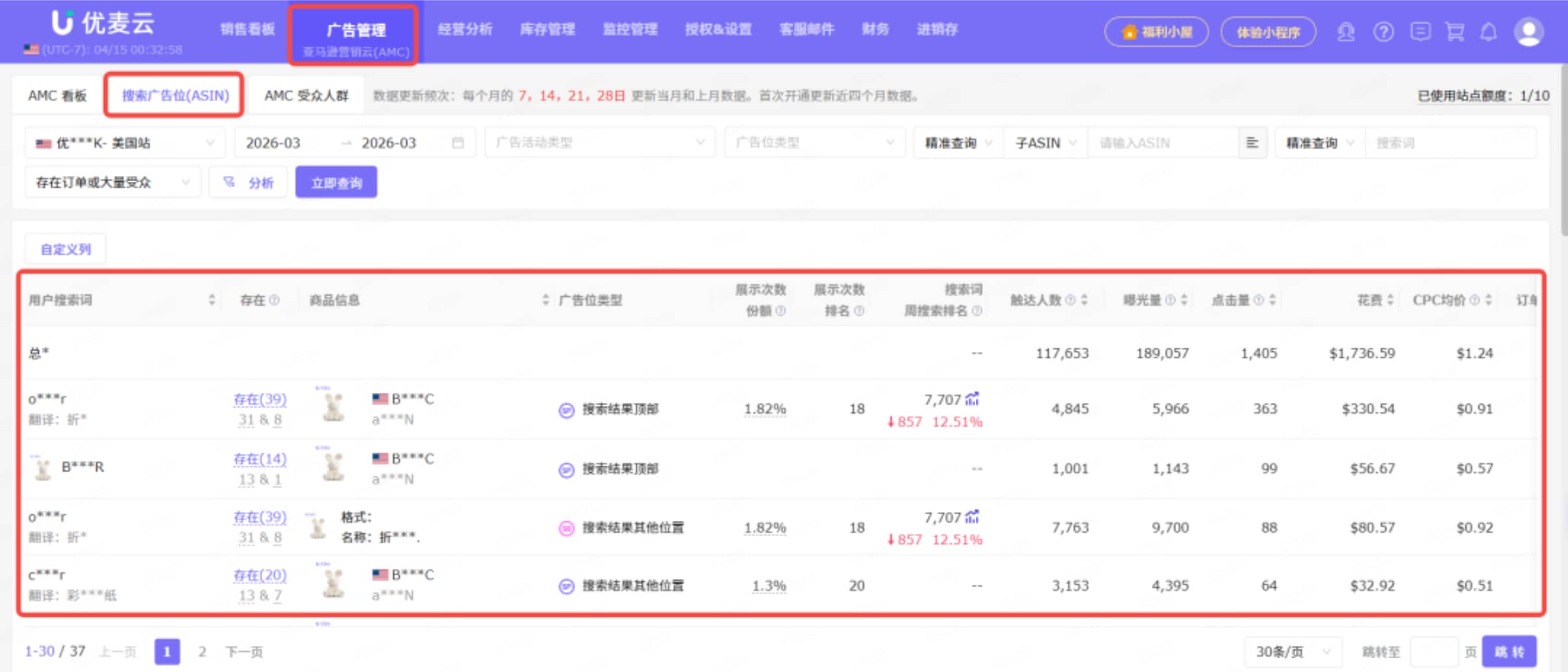The image size is (1568, 672).
Task: Open the customer service headset icon
Action: coord(1346,31)
